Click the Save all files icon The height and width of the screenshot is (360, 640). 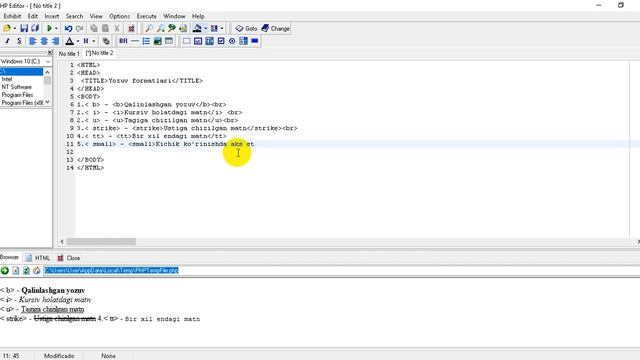coord(35,28)
